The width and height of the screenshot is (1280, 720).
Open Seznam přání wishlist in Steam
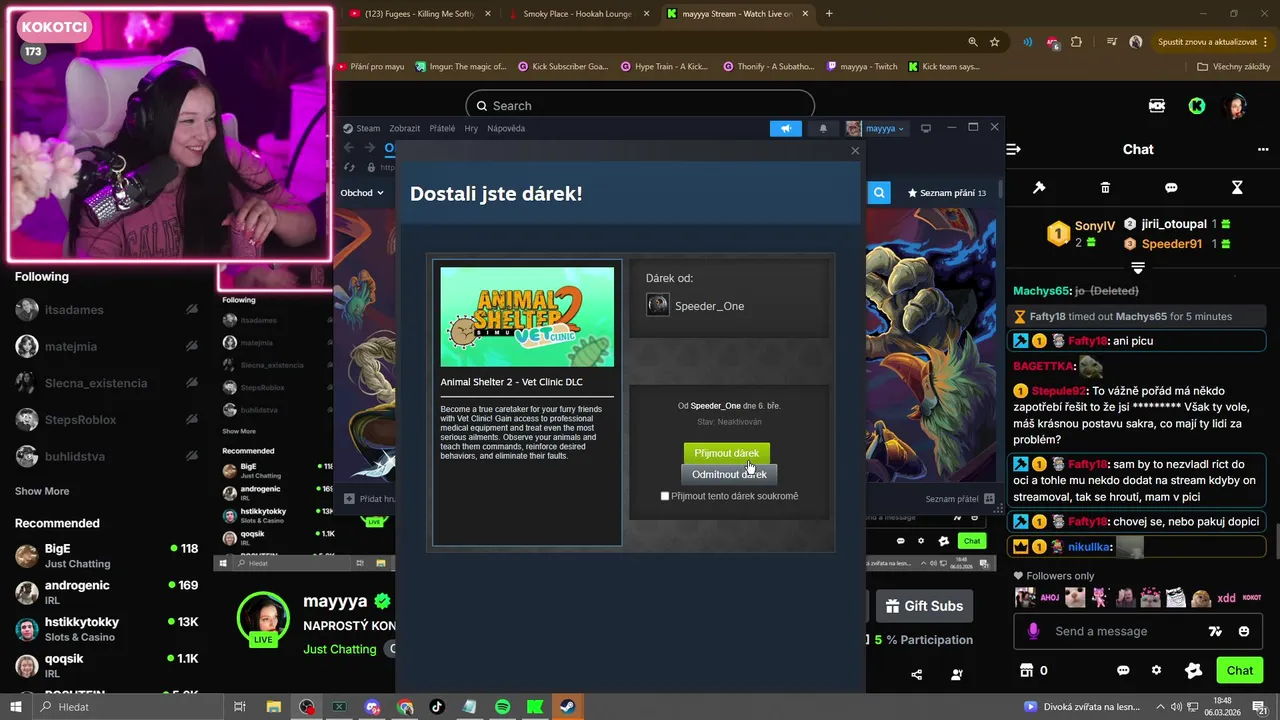[946, 193]
